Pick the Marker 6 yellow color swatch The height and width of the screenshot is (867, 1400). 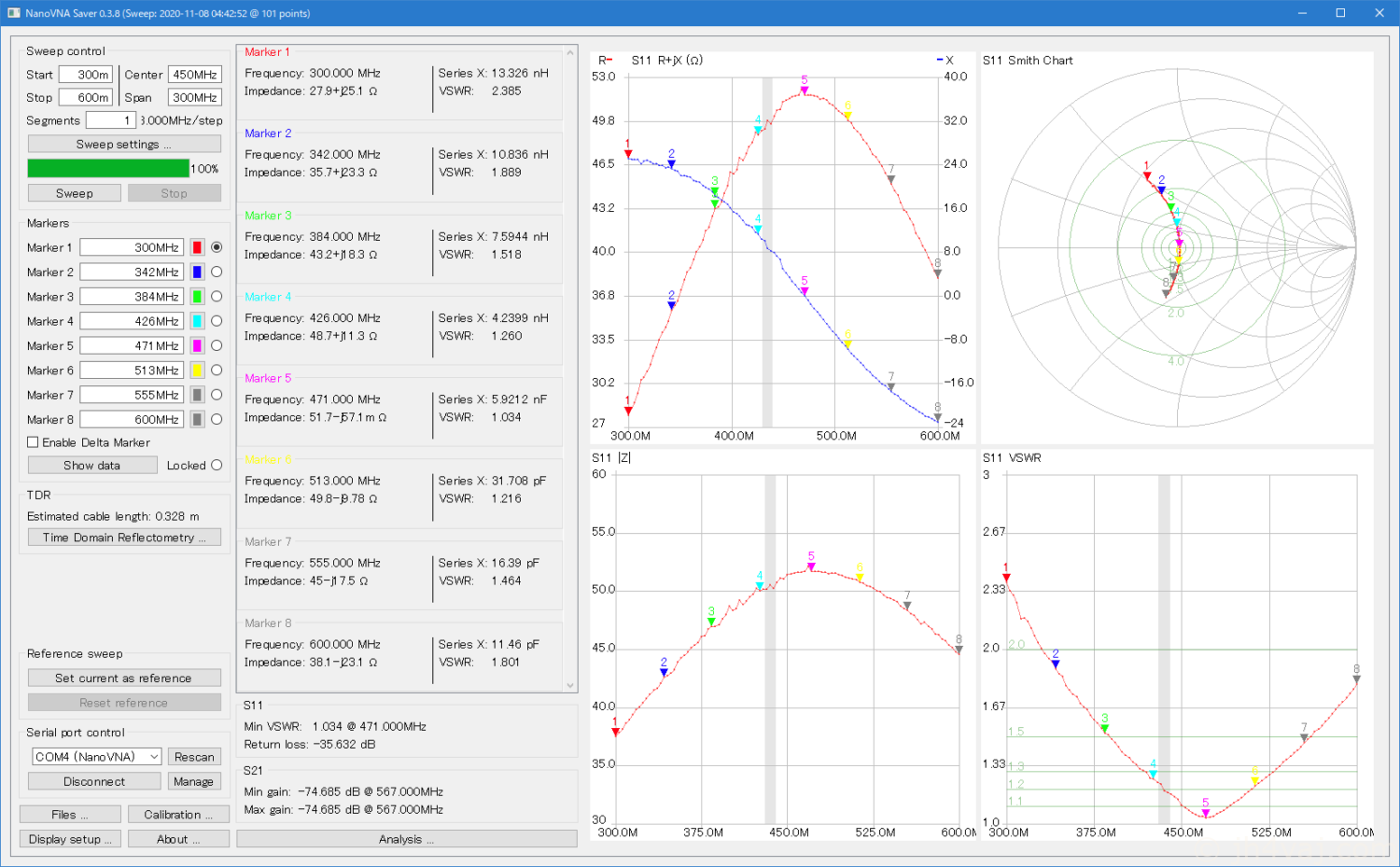(197, 371)
